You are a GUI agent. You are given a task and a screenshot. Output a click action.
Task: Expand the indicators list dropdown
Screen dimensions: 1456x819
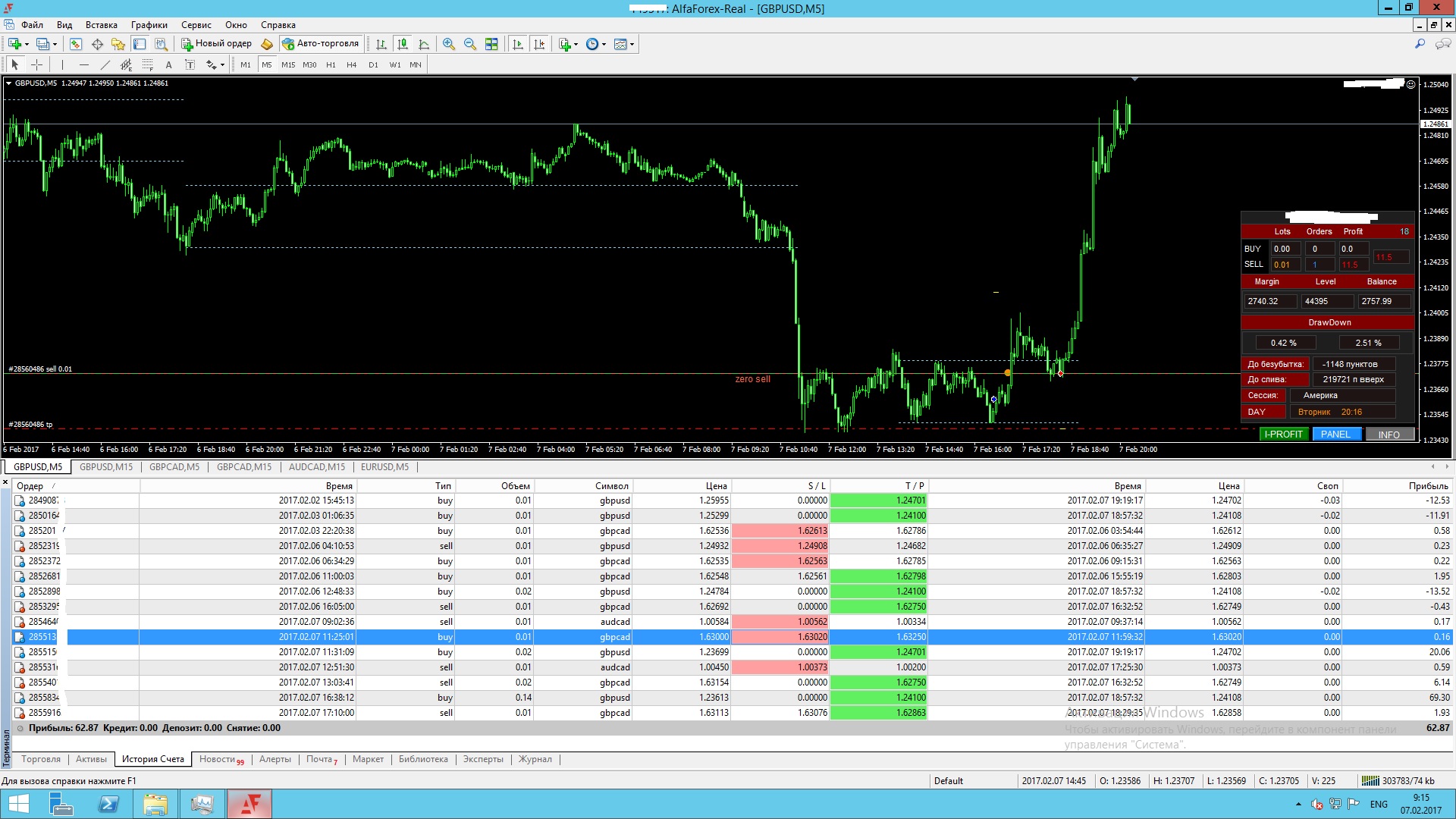point(576,44)
